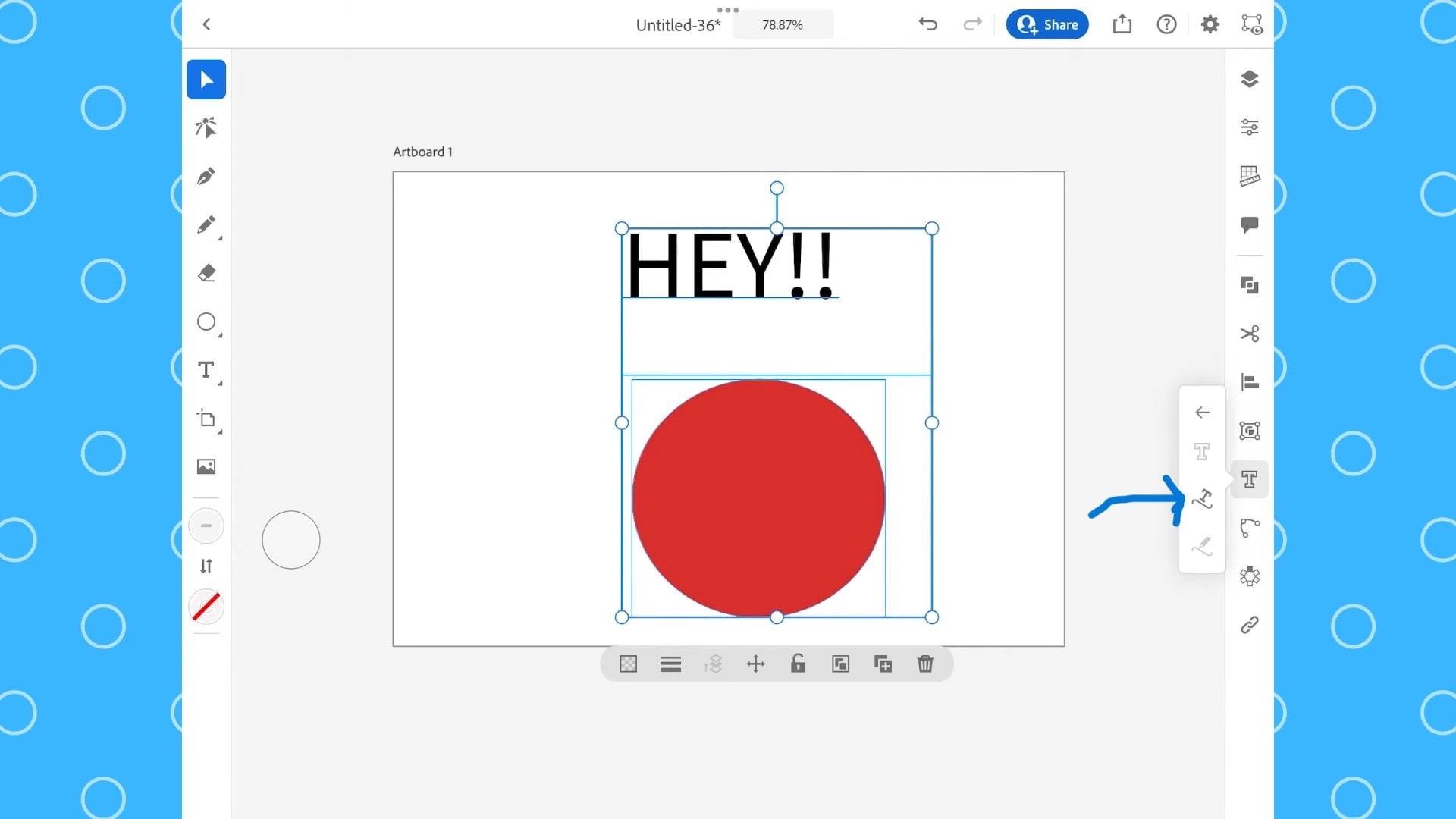
Task: Click the stacking order icon in context bar
Action: tap(714, 664)
